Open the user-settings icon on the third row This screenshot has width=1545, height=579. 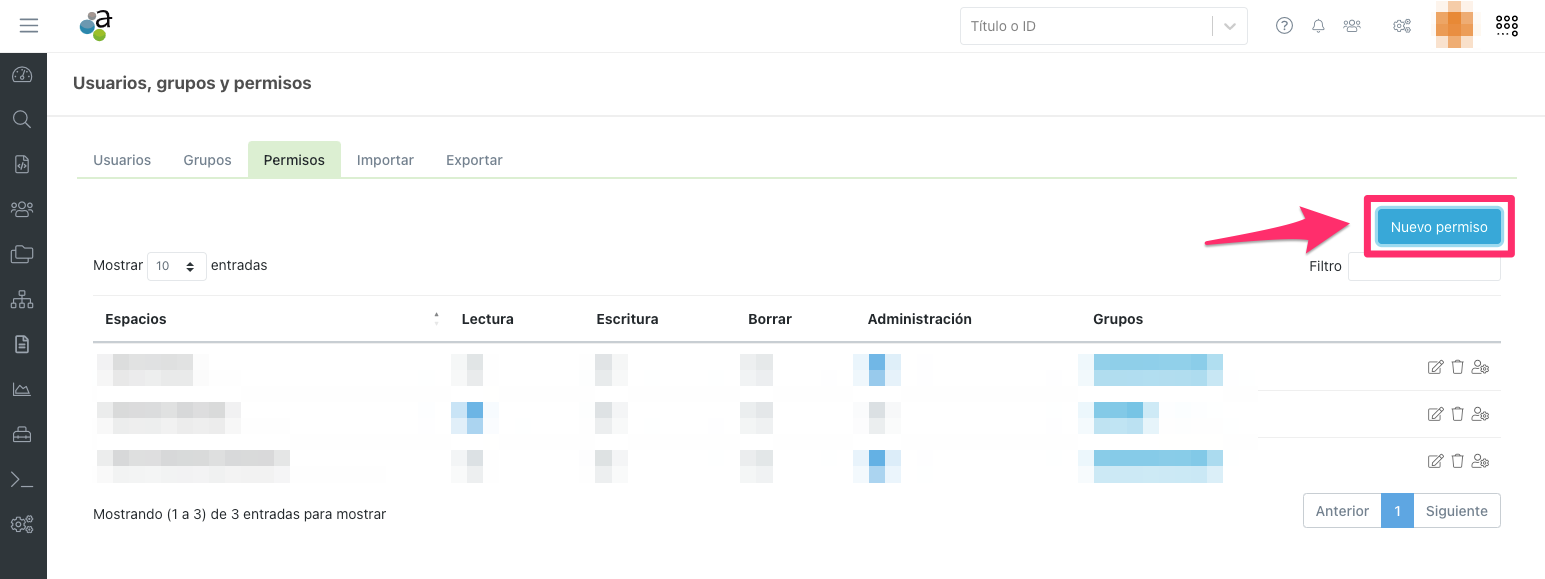click(x=1480, y=461)
